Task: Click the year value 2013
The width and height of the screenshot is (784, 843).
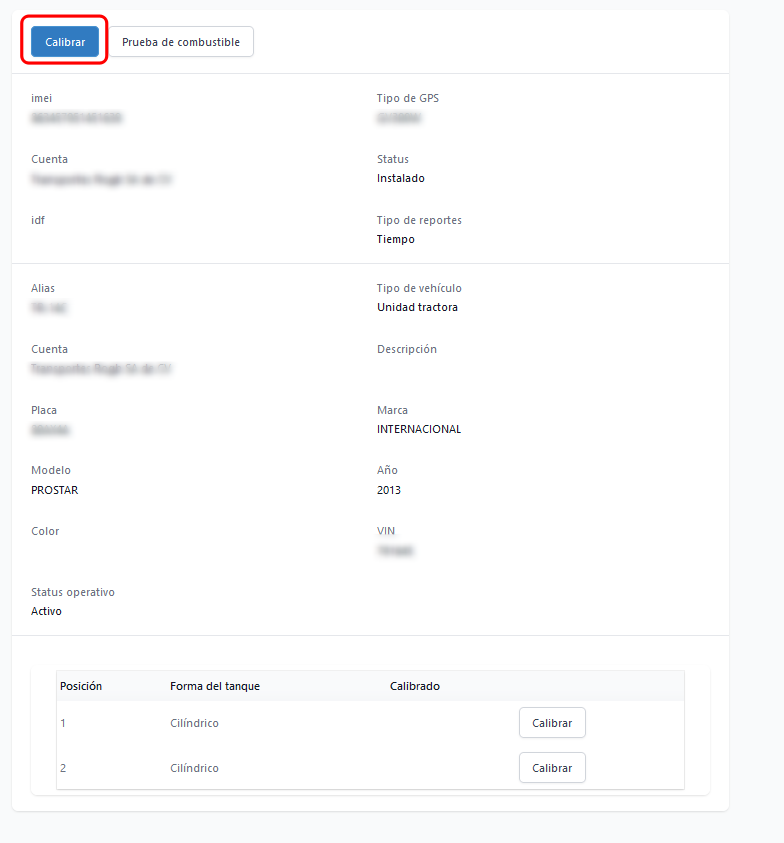Action: click(x=388, y=490)
